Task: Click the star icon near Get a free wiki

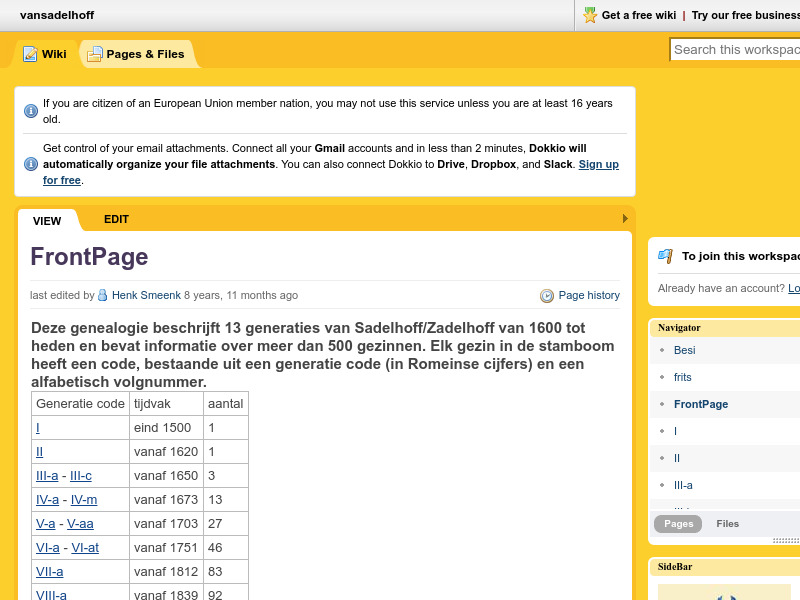Action: click(x=589, y=15)
